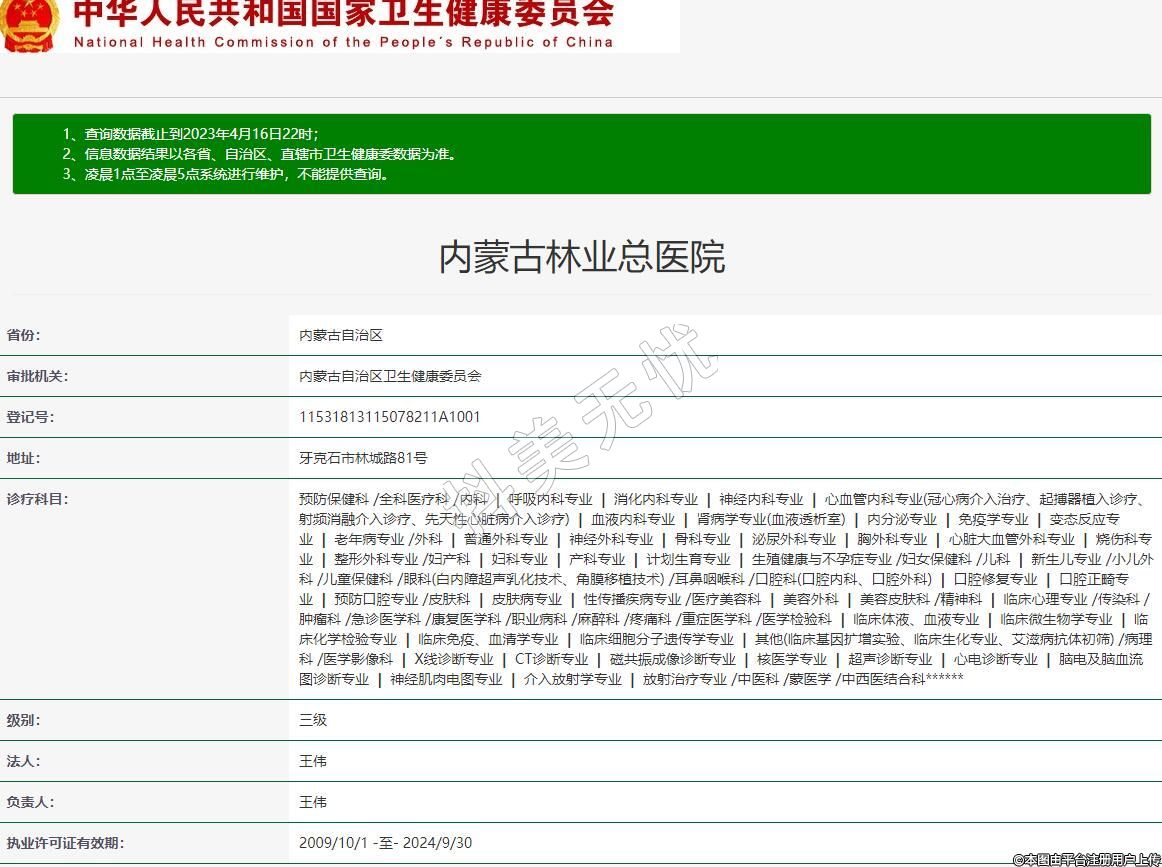The image size is (1162, 867).
Task: Click the address value 牙克石市林城路81号
Action: (x=363, y=458)
